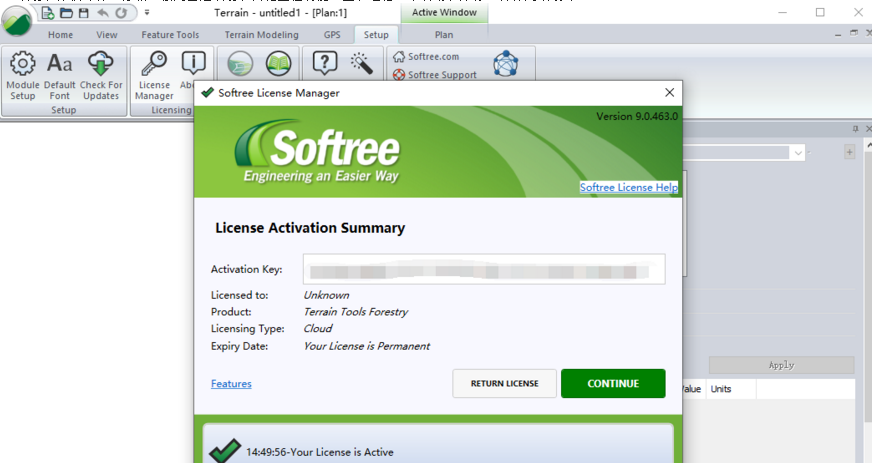872x463 pixels.
Task: Click the round terrain globe icon
Action: [x=240, y=64]
